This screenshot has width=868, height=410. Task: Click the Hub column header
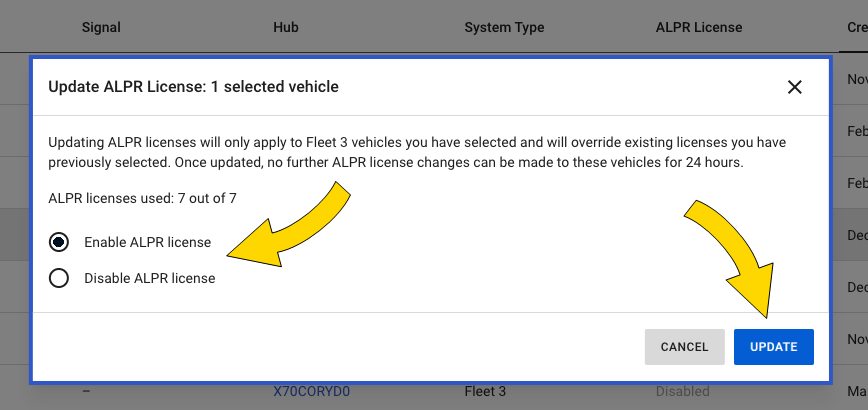point(286,27)
